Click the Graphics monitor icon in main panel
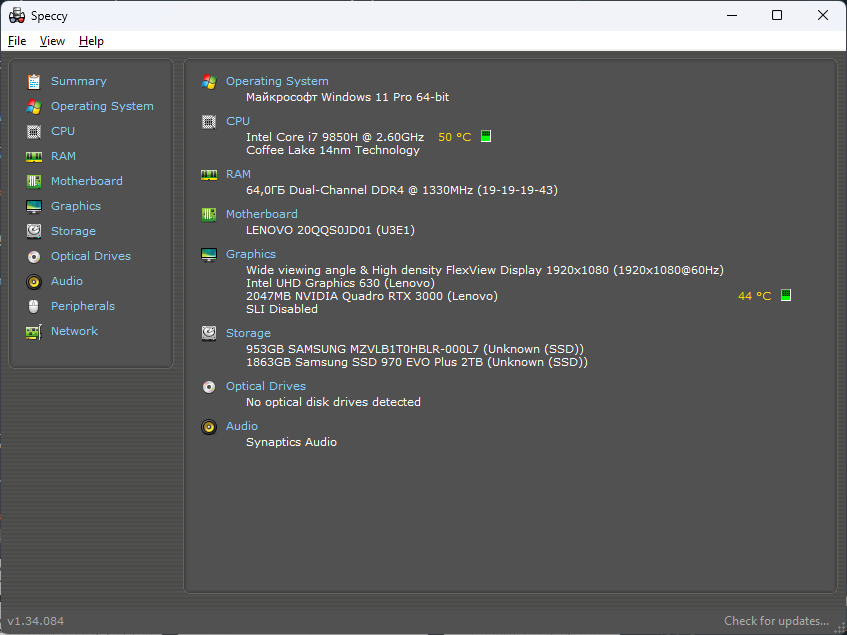The width and height of the screenshot is (847, 635). point(209,254)
